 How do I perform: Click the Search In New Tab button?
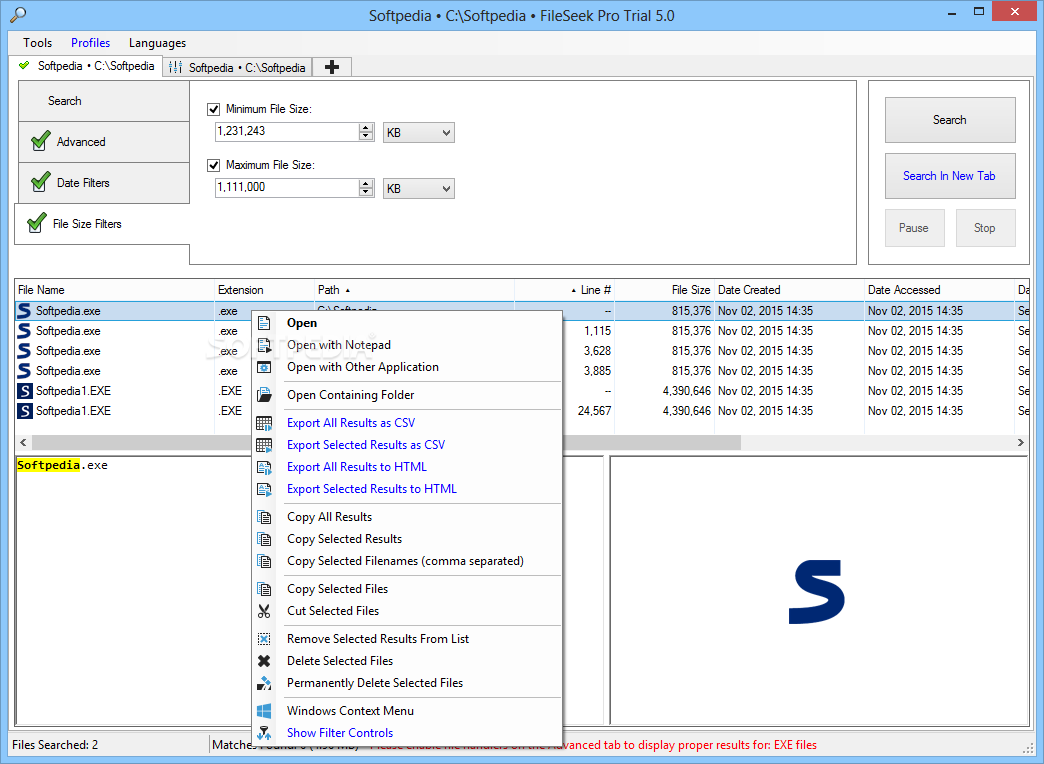click(x=950, y=176)
